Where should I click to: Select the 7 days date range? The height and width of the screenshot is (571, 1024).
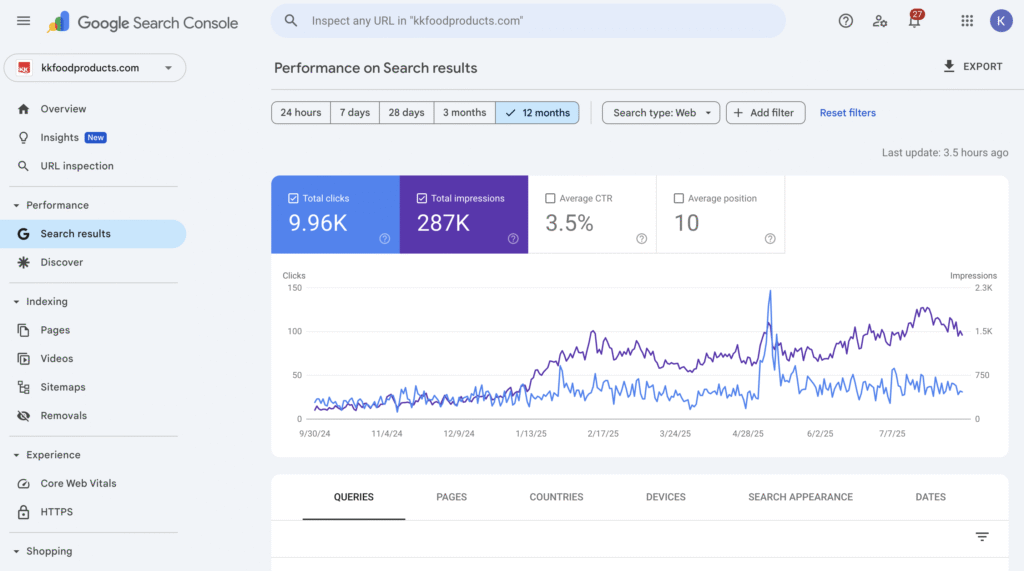click(x=355, y=112)
